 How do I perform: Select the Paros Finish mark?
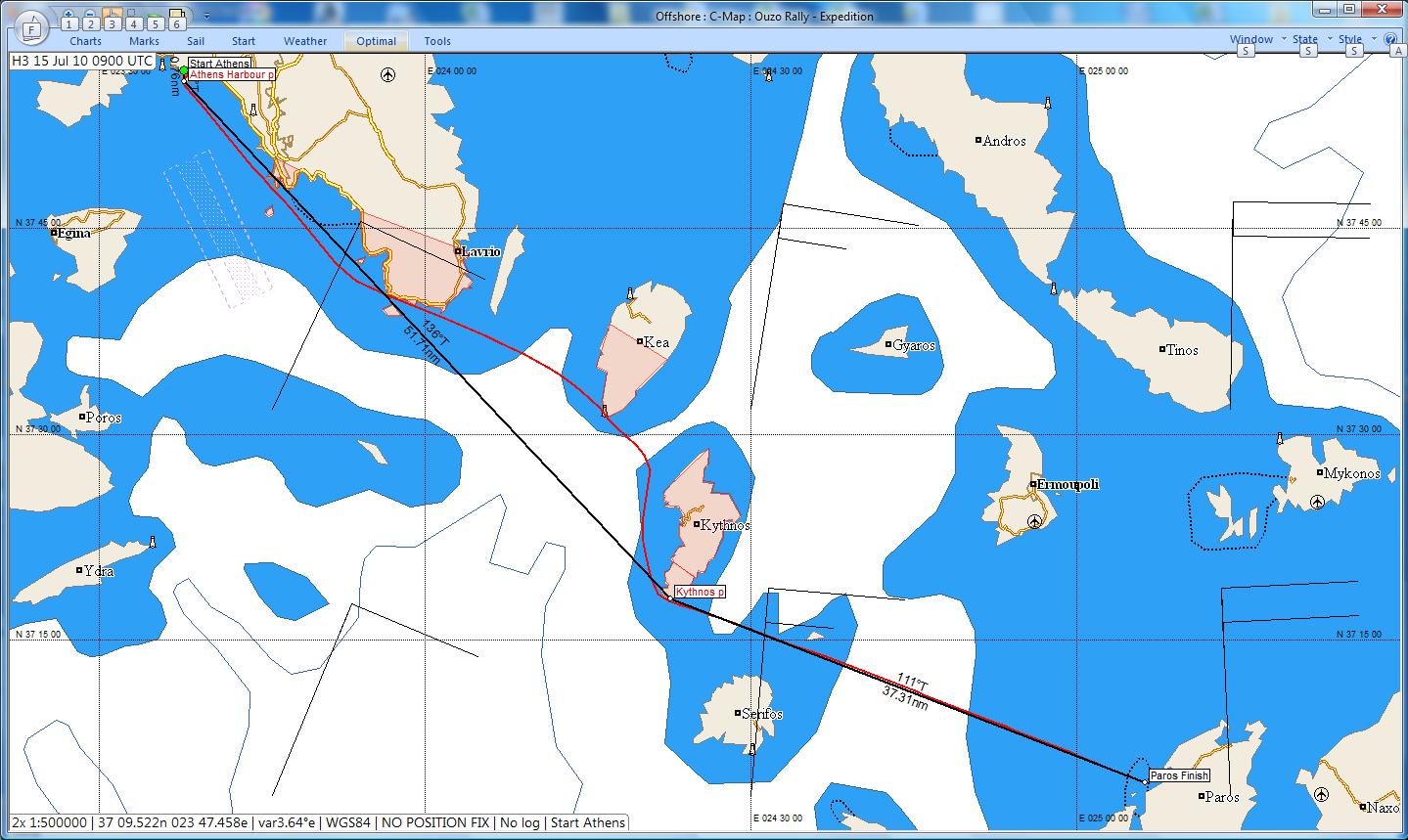(1179, 775)
